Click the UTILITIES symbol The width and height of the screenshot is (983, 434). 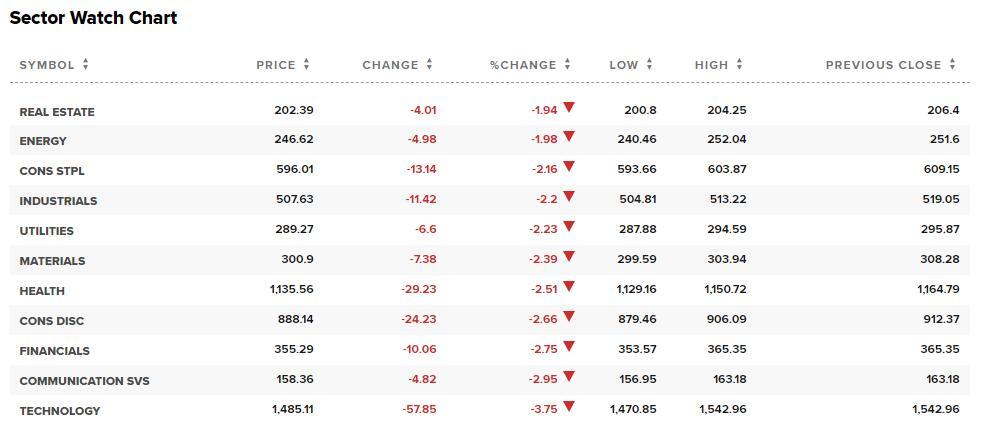tap(46, 231)
